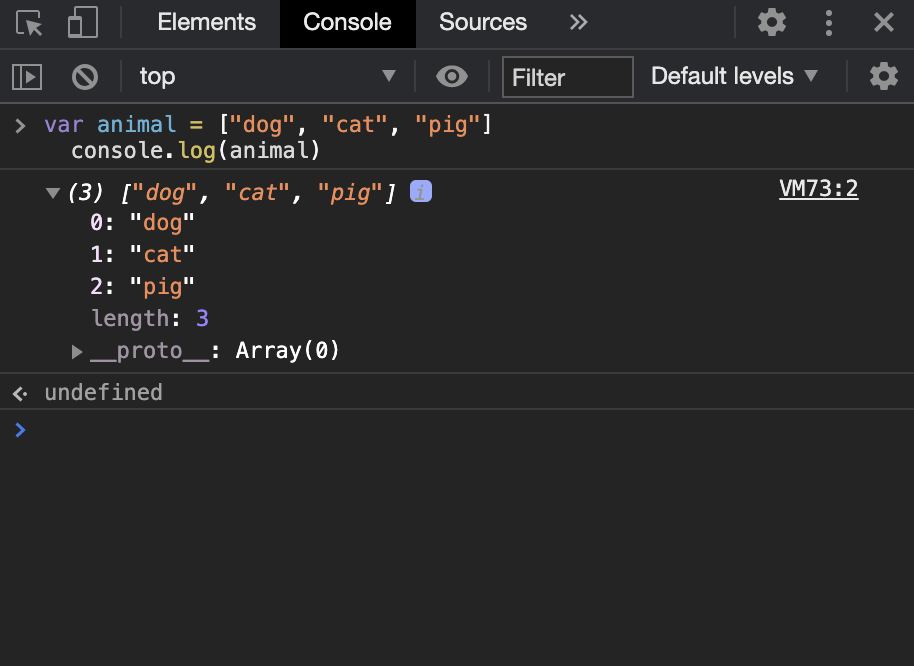Toggle the device toolbar icon
Screen dimensions: 914x666
click(x=83, y=23)
